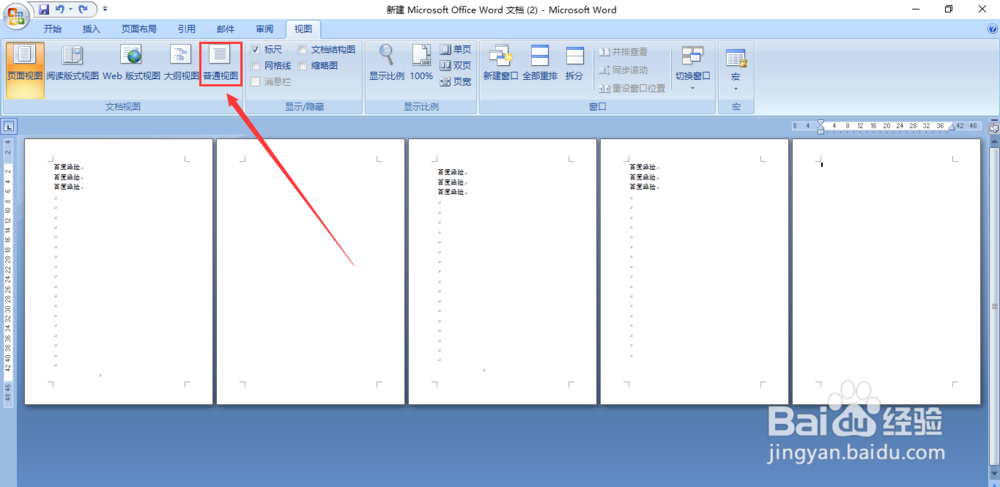Open the 审阅 tab
1000x487 pixels.
click(x=265, y=29)
